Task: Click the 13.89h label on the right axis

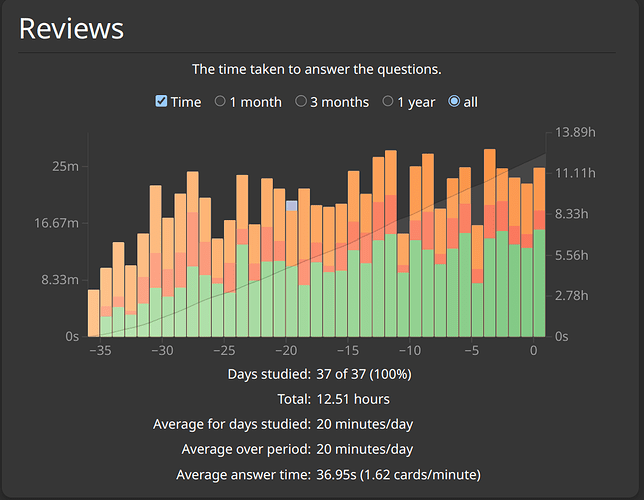Action: (x=577, y=133)
